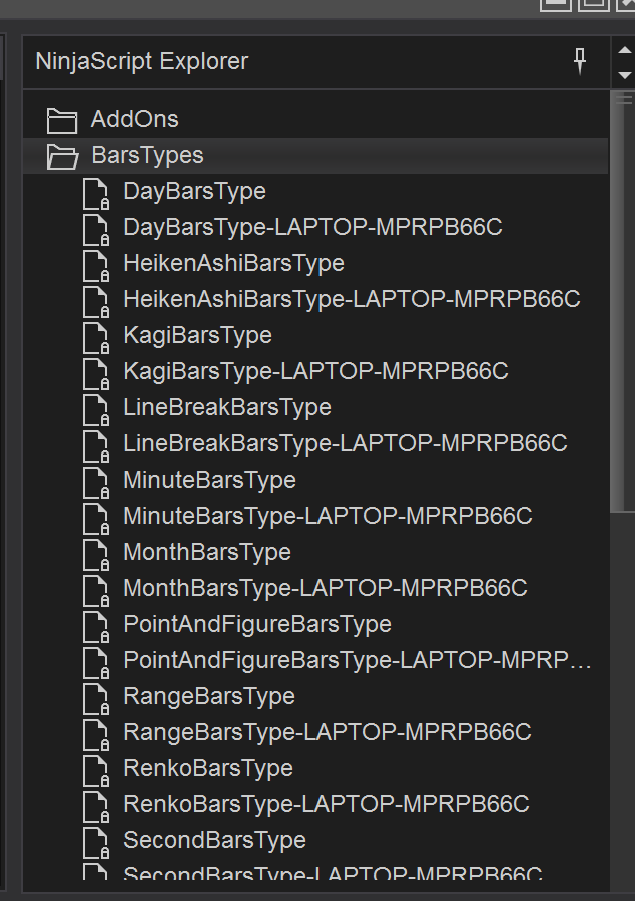Select the DayBarsType entry
636x902 pixels.
pyautogui.click(x=194, y=192)
